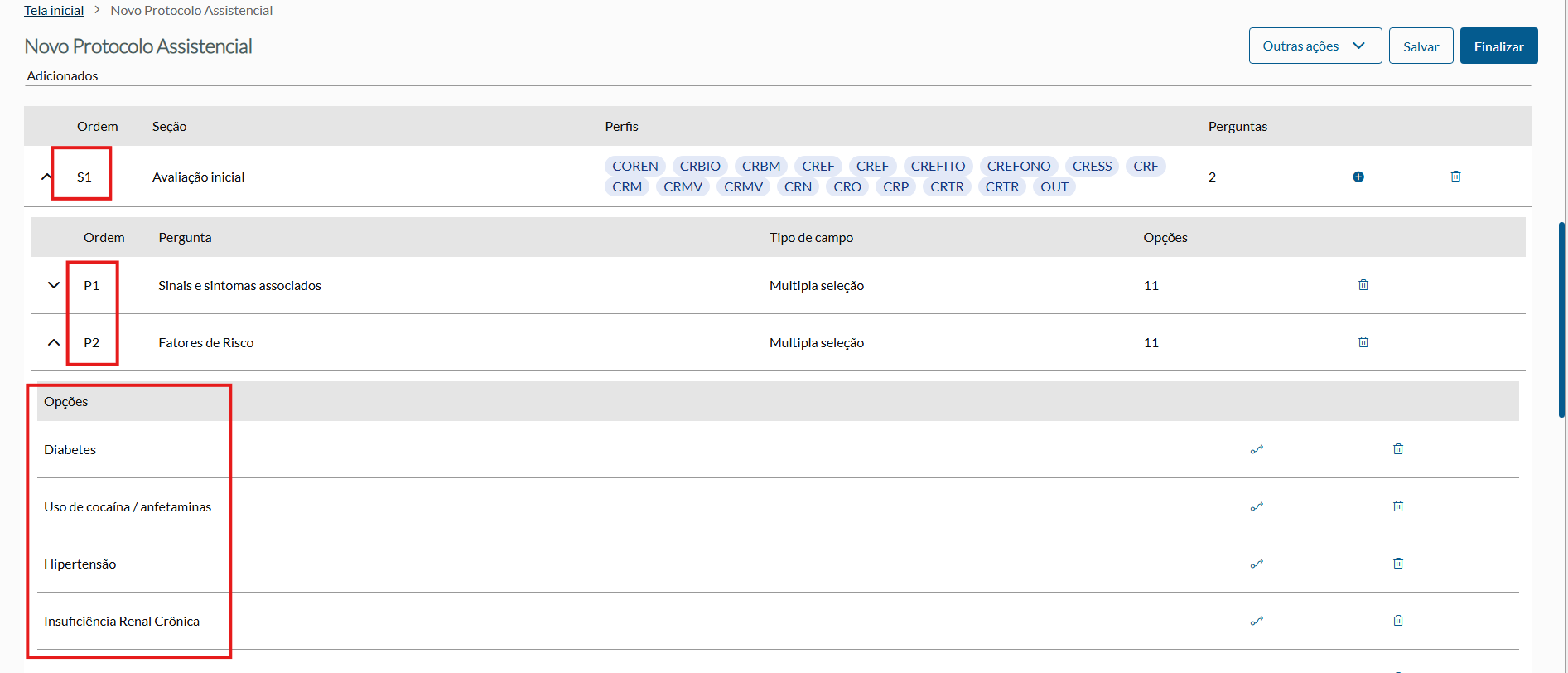Select the Adicionados tab
Screen dimensions: 1568x673
[x=62, y=76]
